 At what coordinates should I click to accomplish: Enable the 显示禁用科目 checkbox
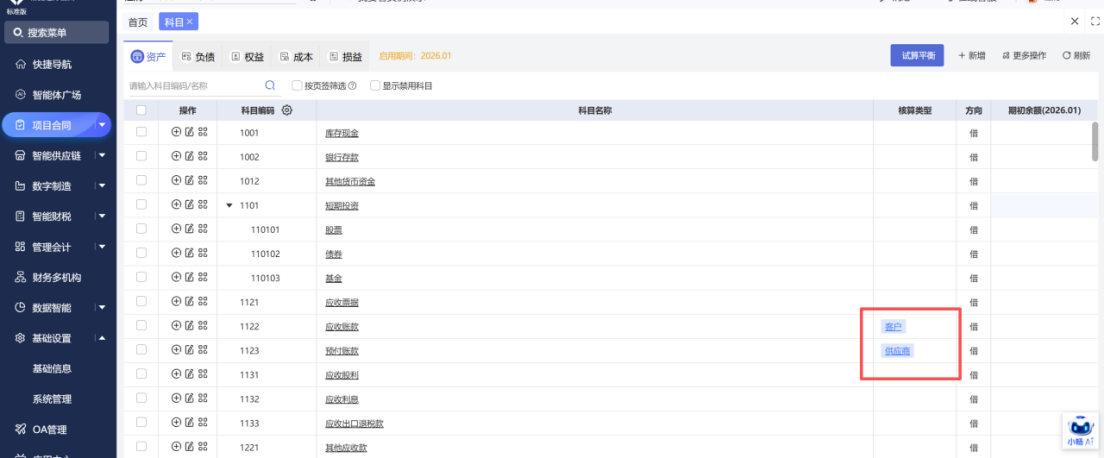pos(375,86)
